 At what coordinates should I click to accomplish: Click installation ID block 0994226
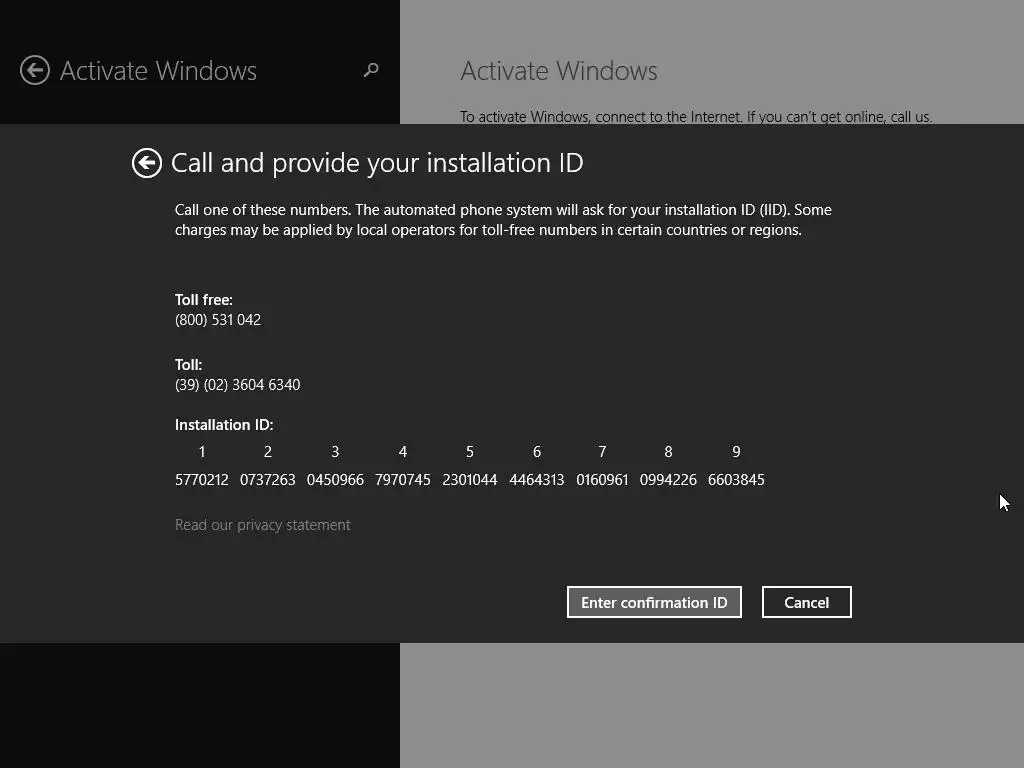coord(668,480)
